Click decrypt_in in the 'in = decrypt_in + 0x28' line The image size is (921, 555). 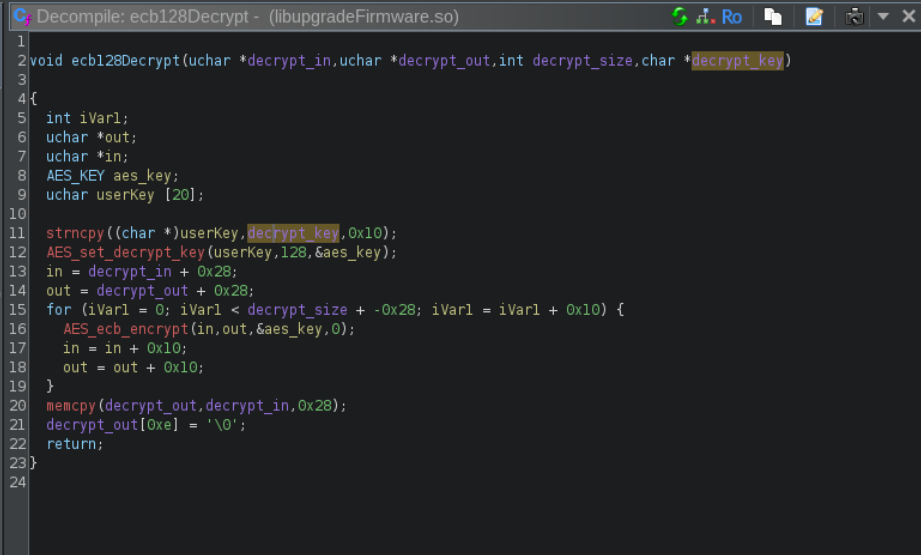[x=130, y=271]
